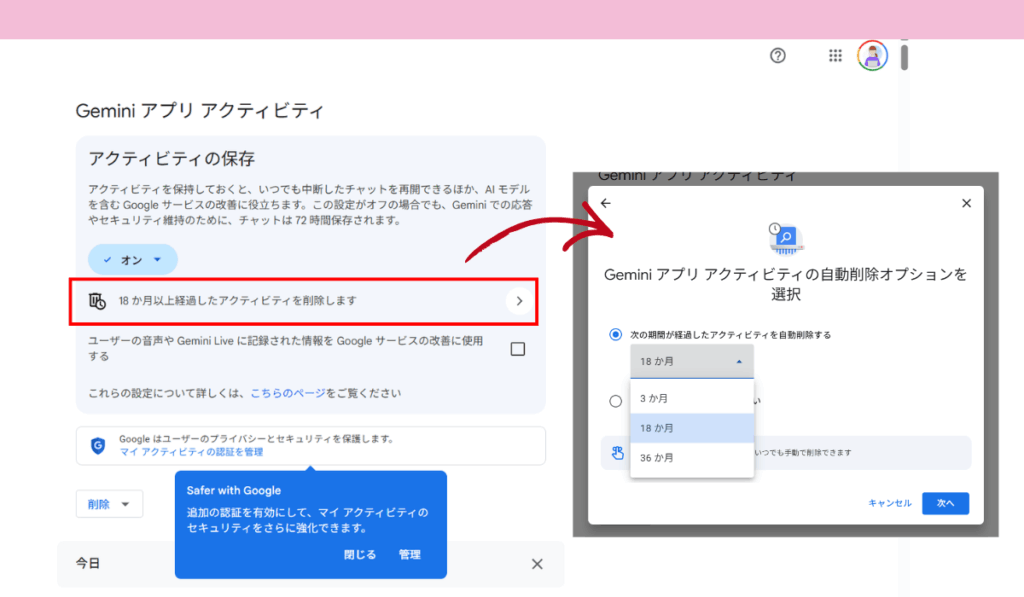Close the auto-delete options dialog
The width and height of the screenshot is (1024, 597).
[x=966, y=203]
